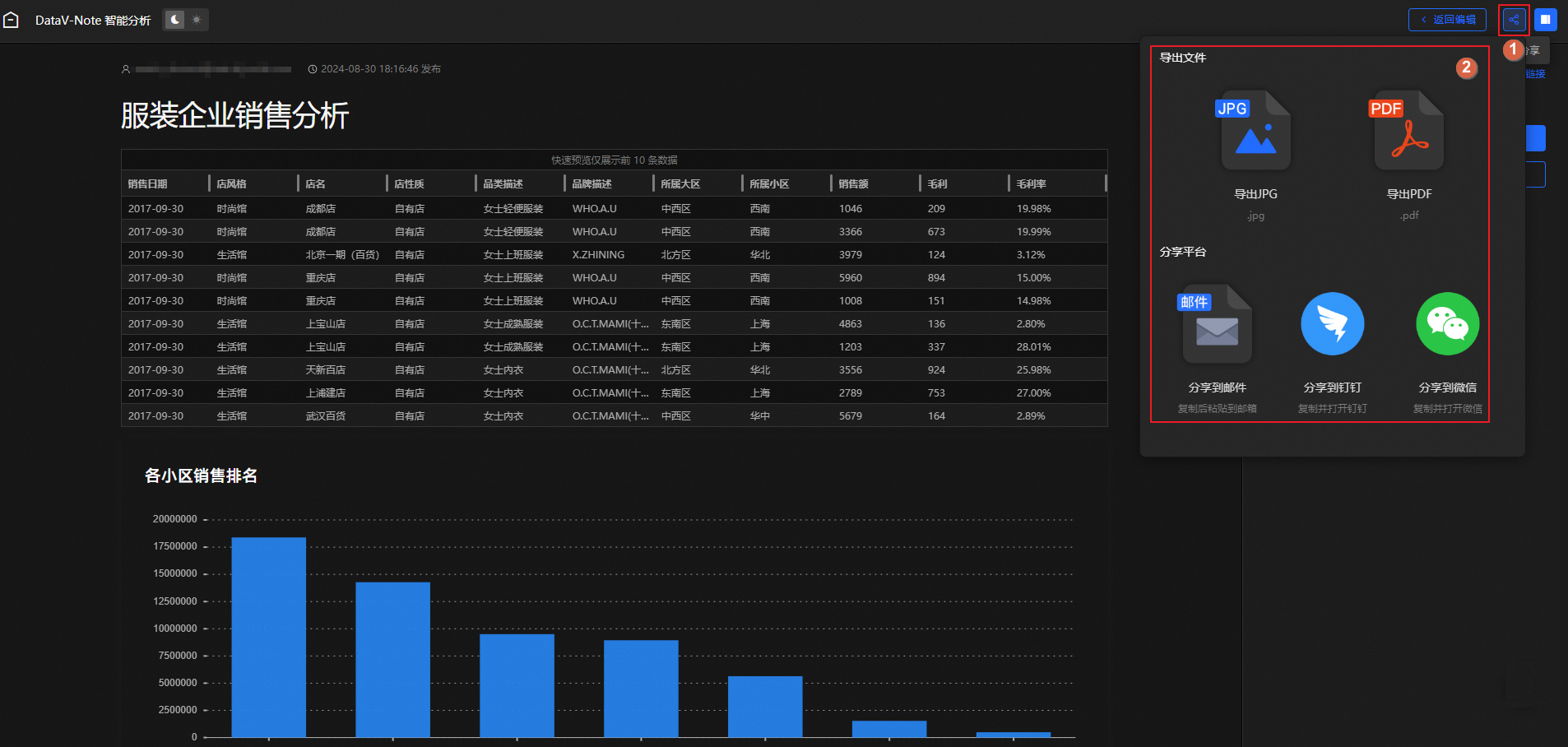
Task: Select the 北京一期 (百货) store cell
Action: click(x=342, y=255)
